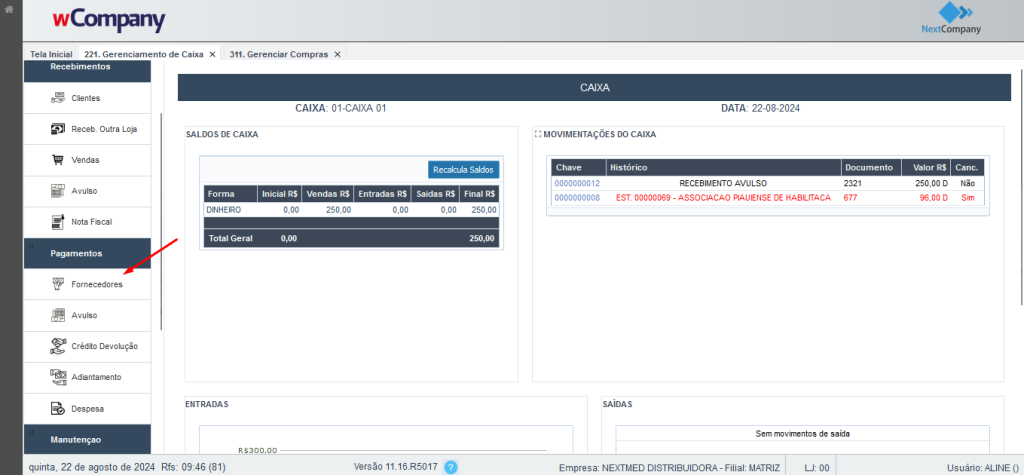Click the Recalcula Saldos button
The image size is (1024, 475).
pos(463,170)
